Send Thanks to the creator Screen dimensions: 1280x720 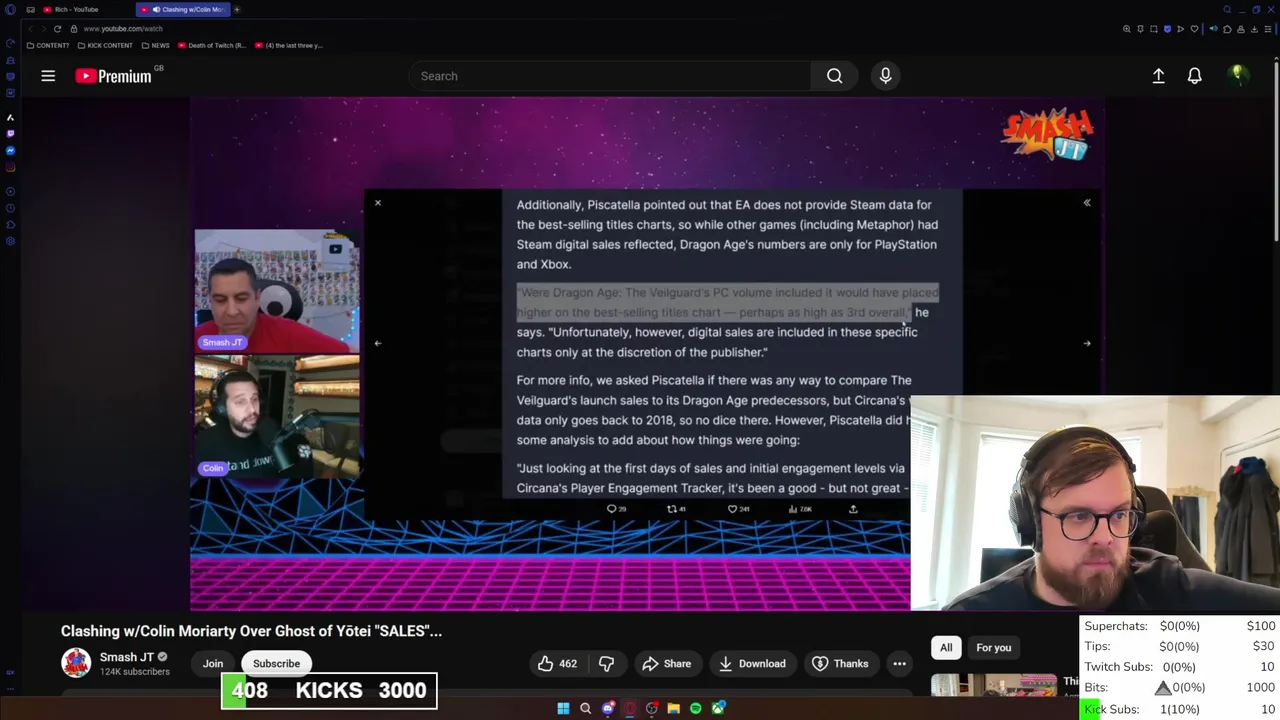point(839,664)
